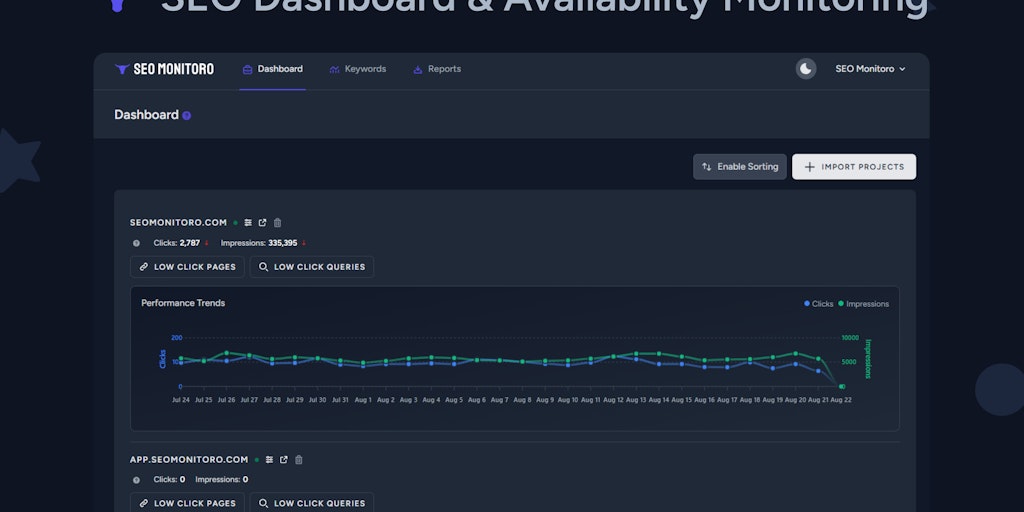Click the Dashboard tab briefcase icon

[x=248, y=69]
